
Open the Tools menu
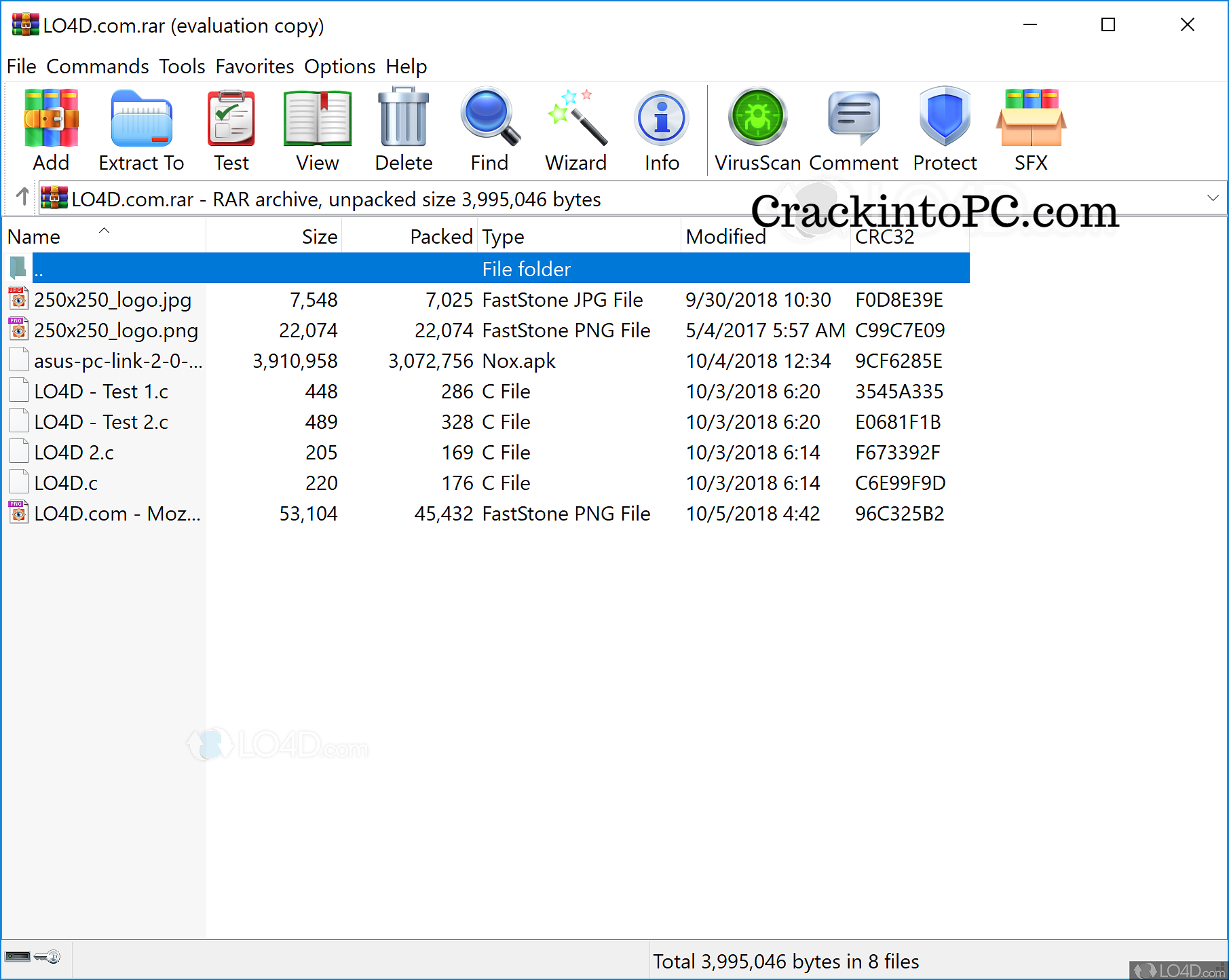click(182, 67)
